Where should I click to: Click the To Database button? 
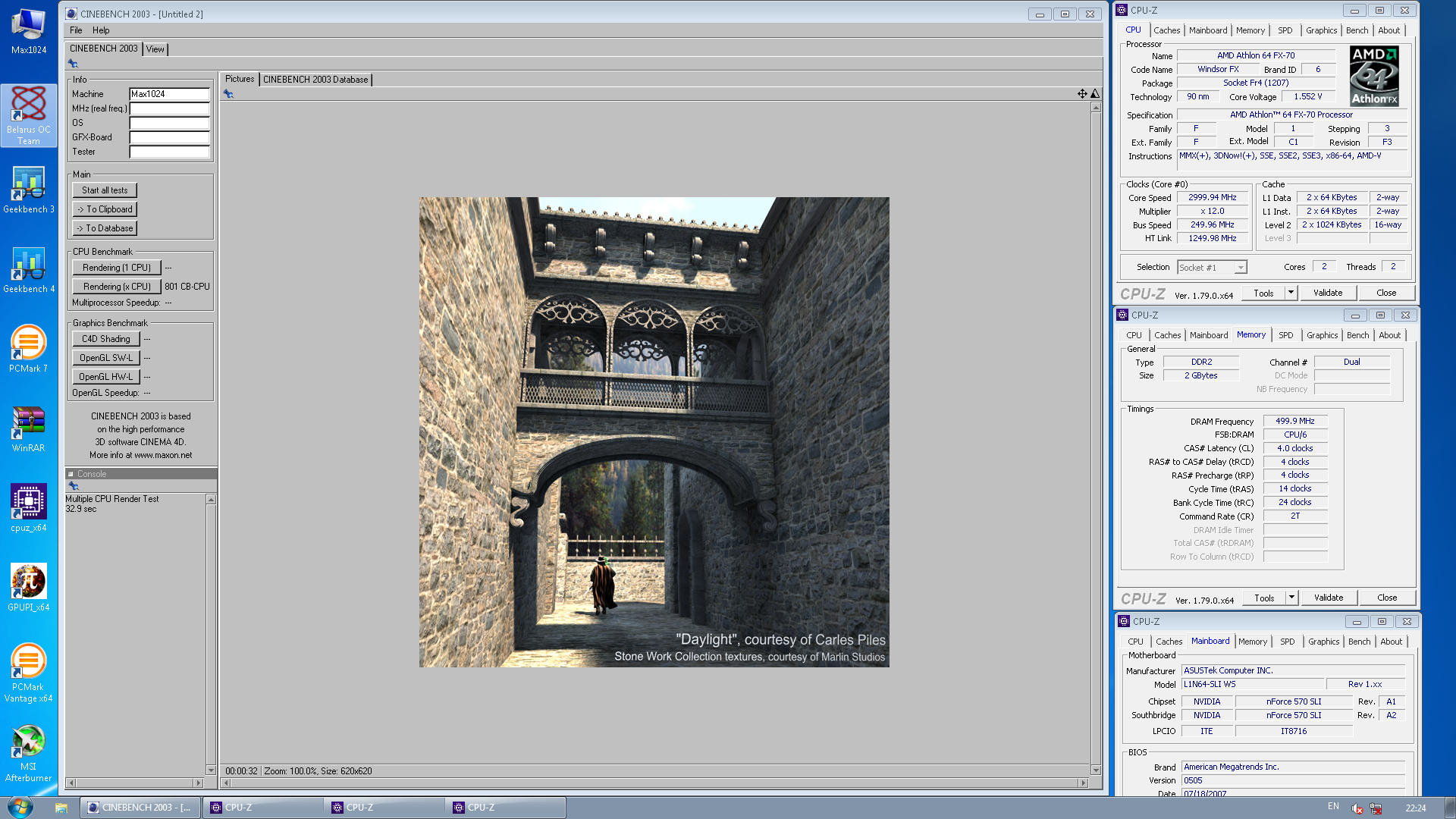point(105,228)
